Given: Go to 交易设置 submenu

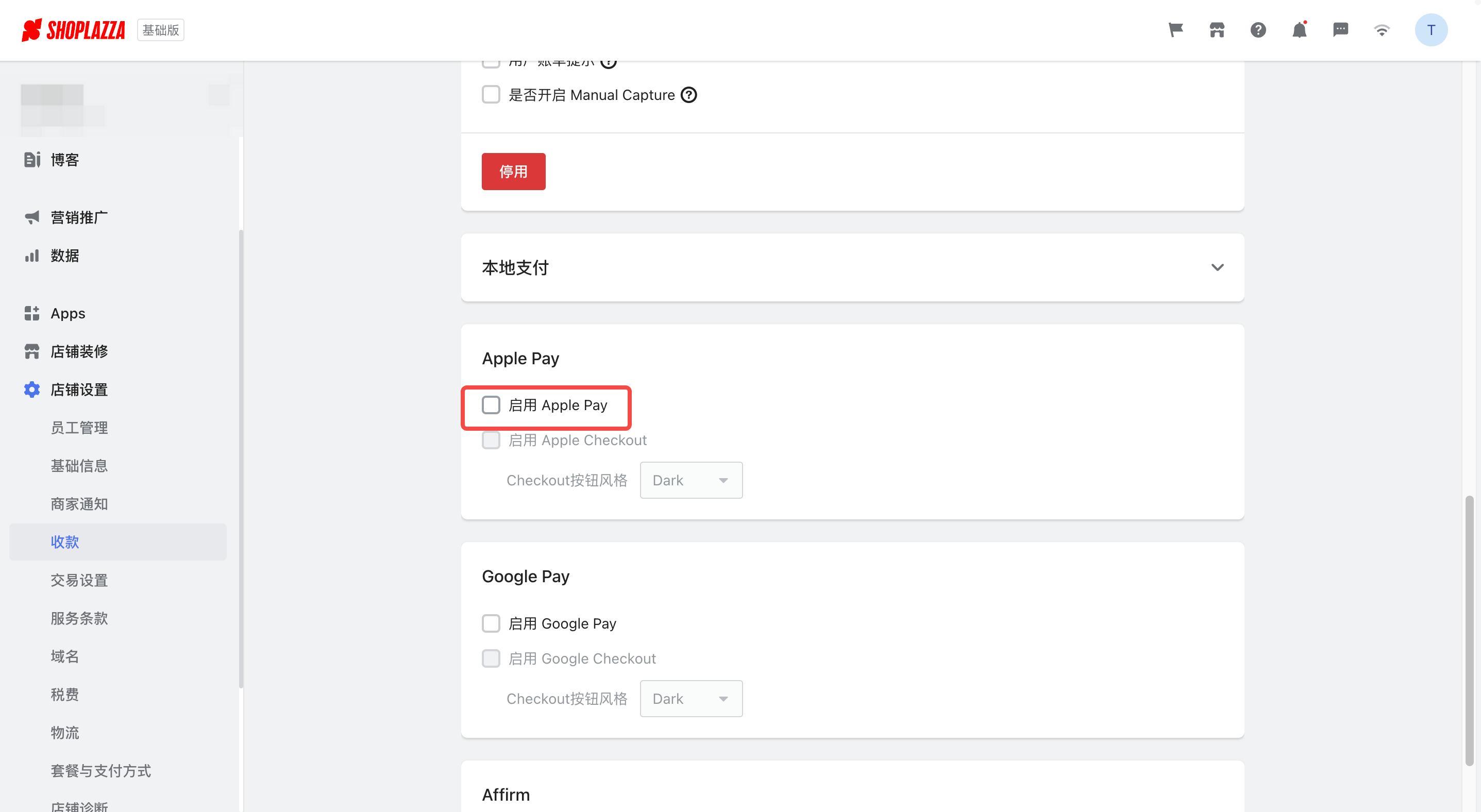Looking at the screenshot, I should tap(118, 581).
